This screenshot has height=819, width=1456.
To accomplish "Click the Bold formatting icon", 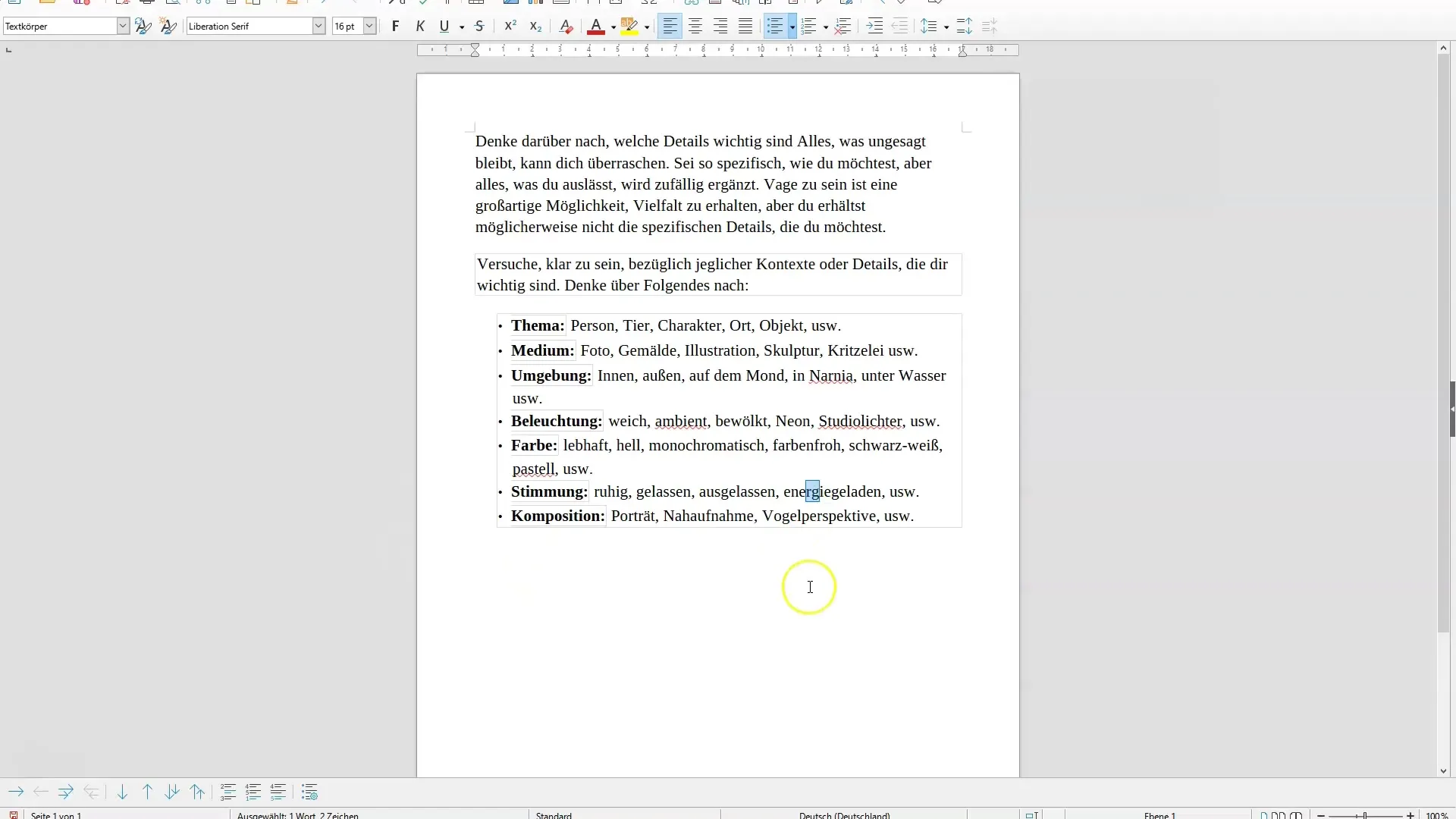I will click(x=395, y=26).
